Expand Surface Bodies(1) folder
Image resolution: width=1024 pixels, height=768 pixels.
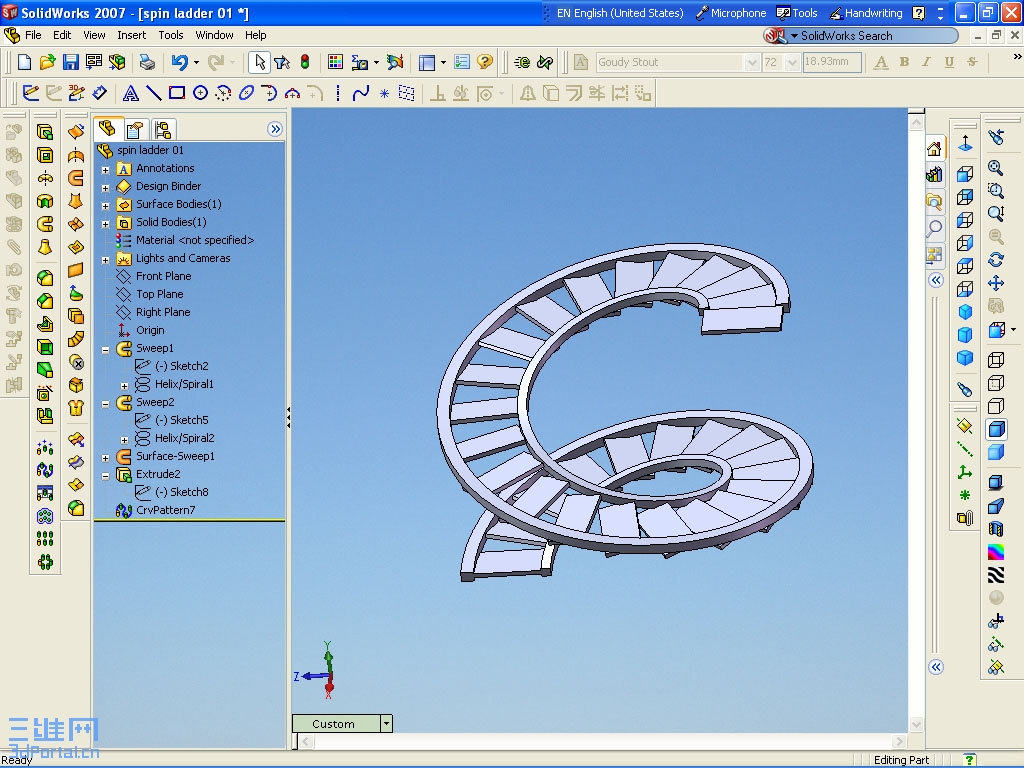point(105,205)
